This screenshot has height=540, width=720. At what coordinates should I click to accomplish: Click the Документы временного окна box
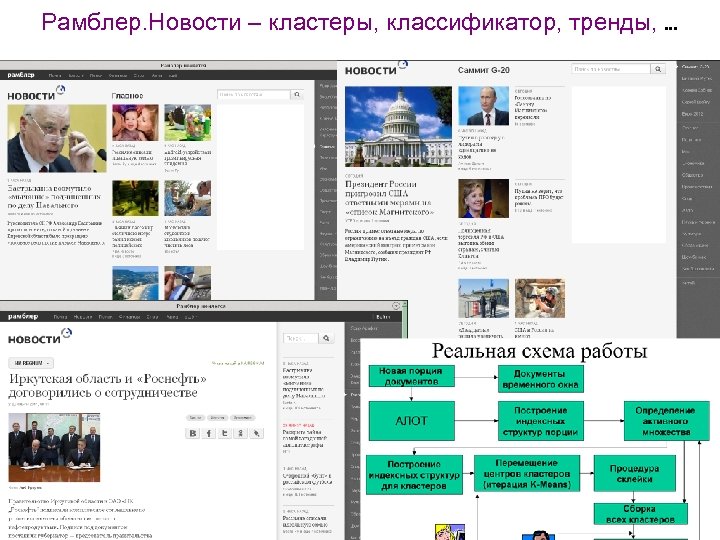point(540,379)
